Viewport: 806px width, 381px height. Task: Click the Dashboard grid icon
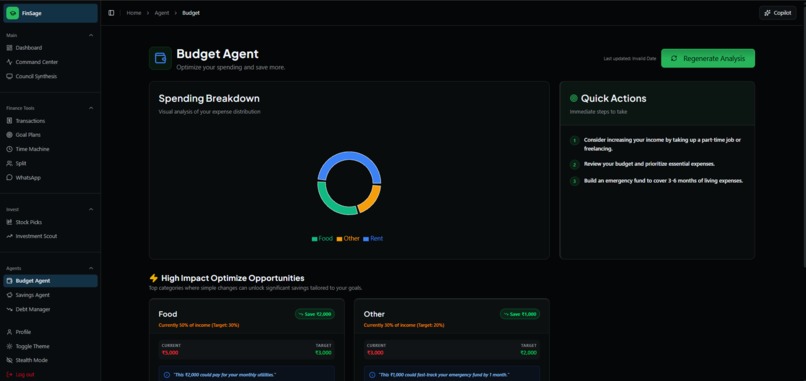9,48
